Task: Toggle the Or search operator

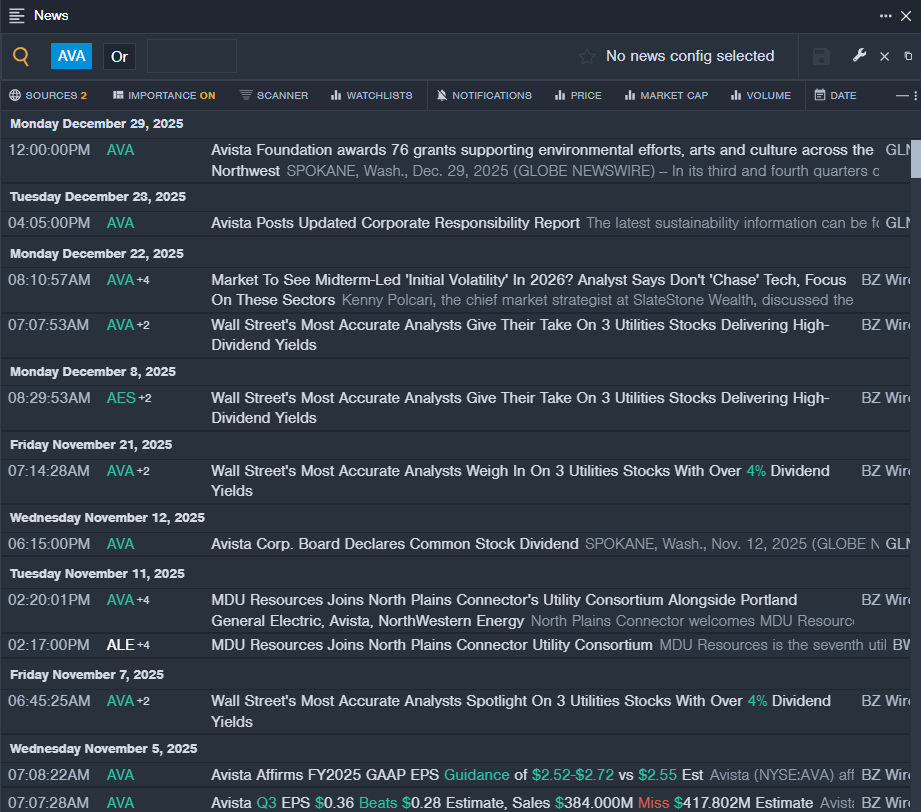Action: [x=119, y=57]
